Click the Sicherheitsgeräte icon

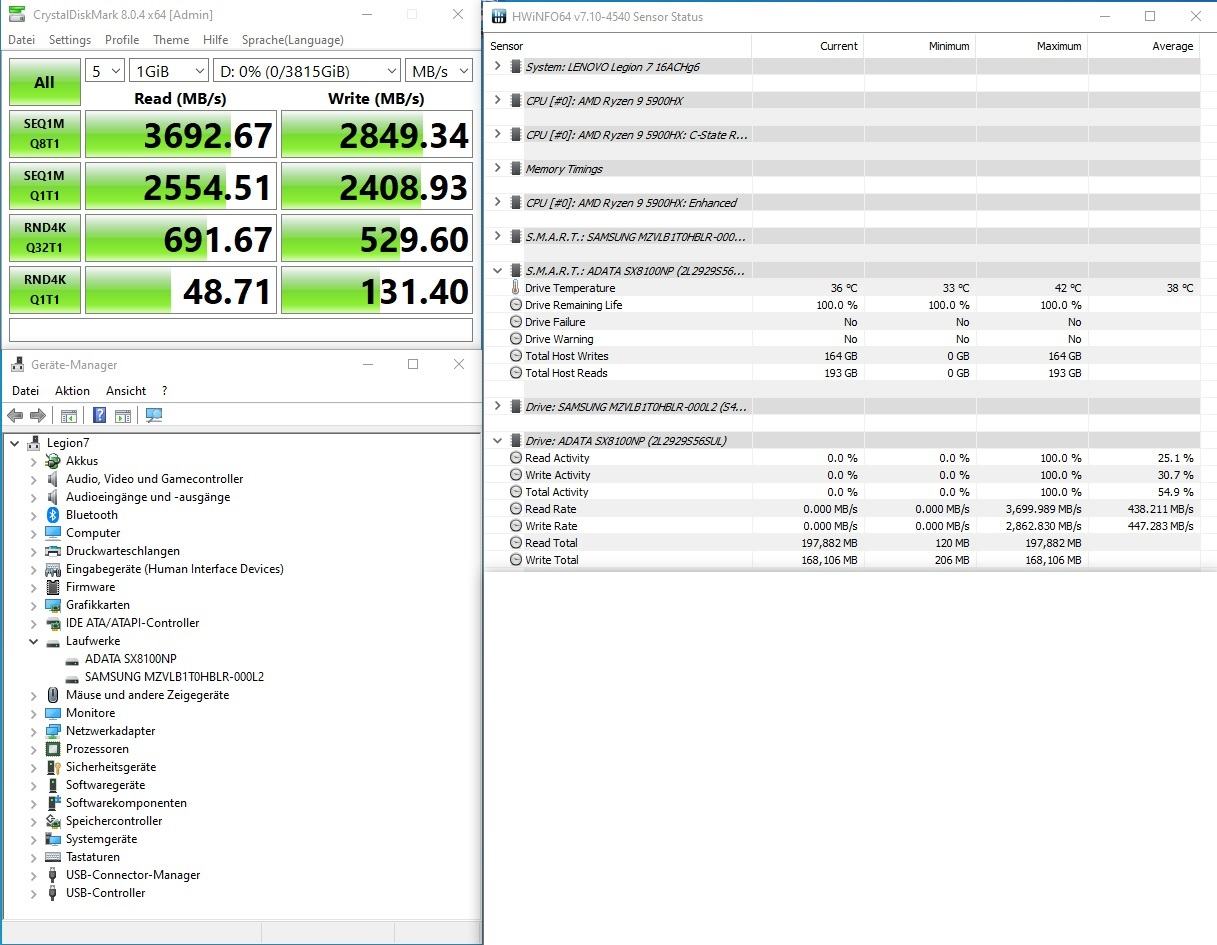tap(53, 767)
